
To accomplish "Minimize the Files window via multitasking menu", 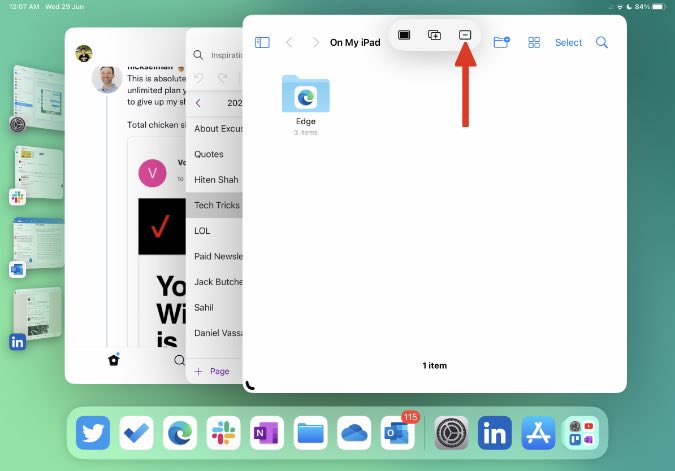I will click(x=465, y=35).
